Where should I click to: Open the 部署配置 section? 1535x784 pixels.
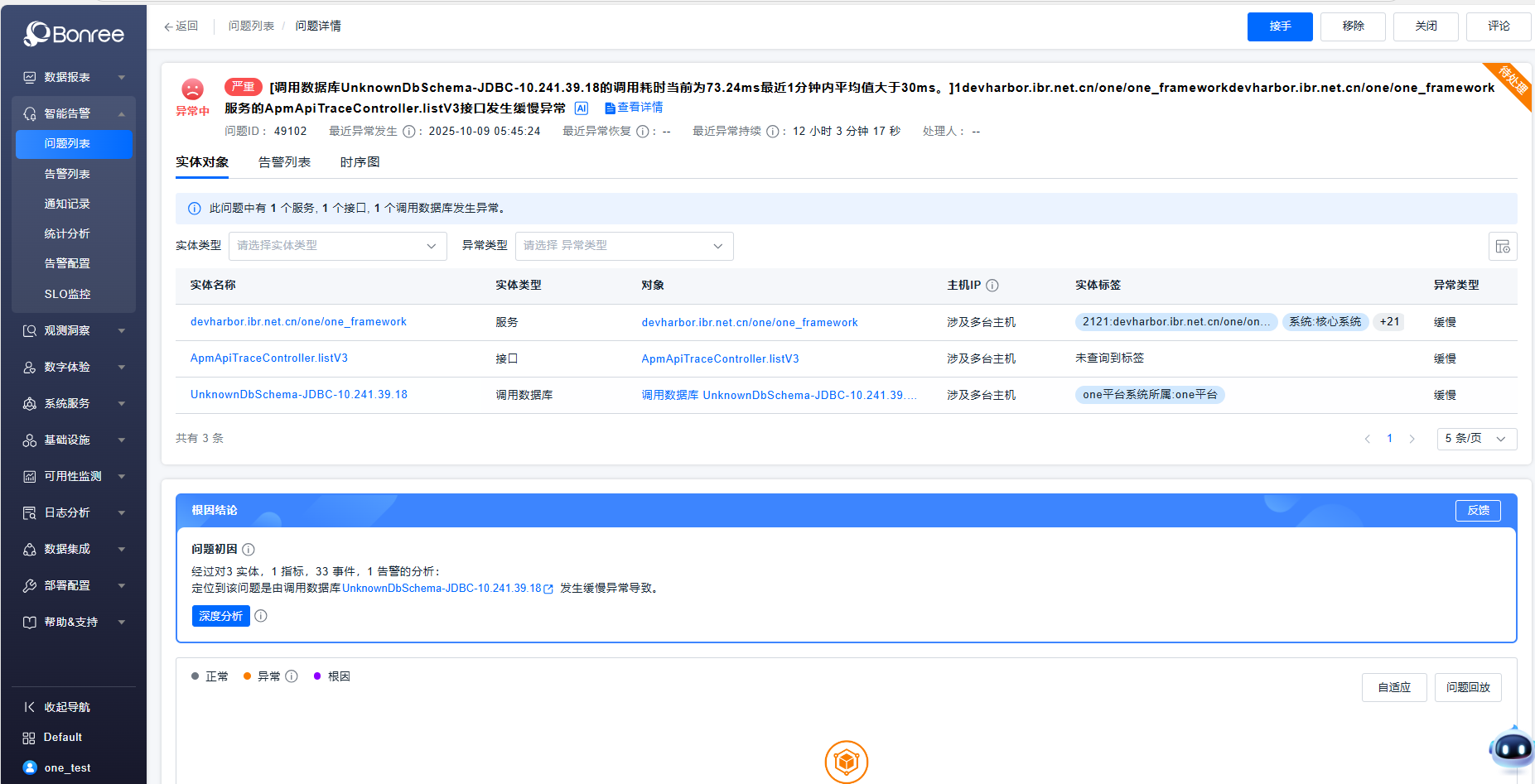coord(69,585)
